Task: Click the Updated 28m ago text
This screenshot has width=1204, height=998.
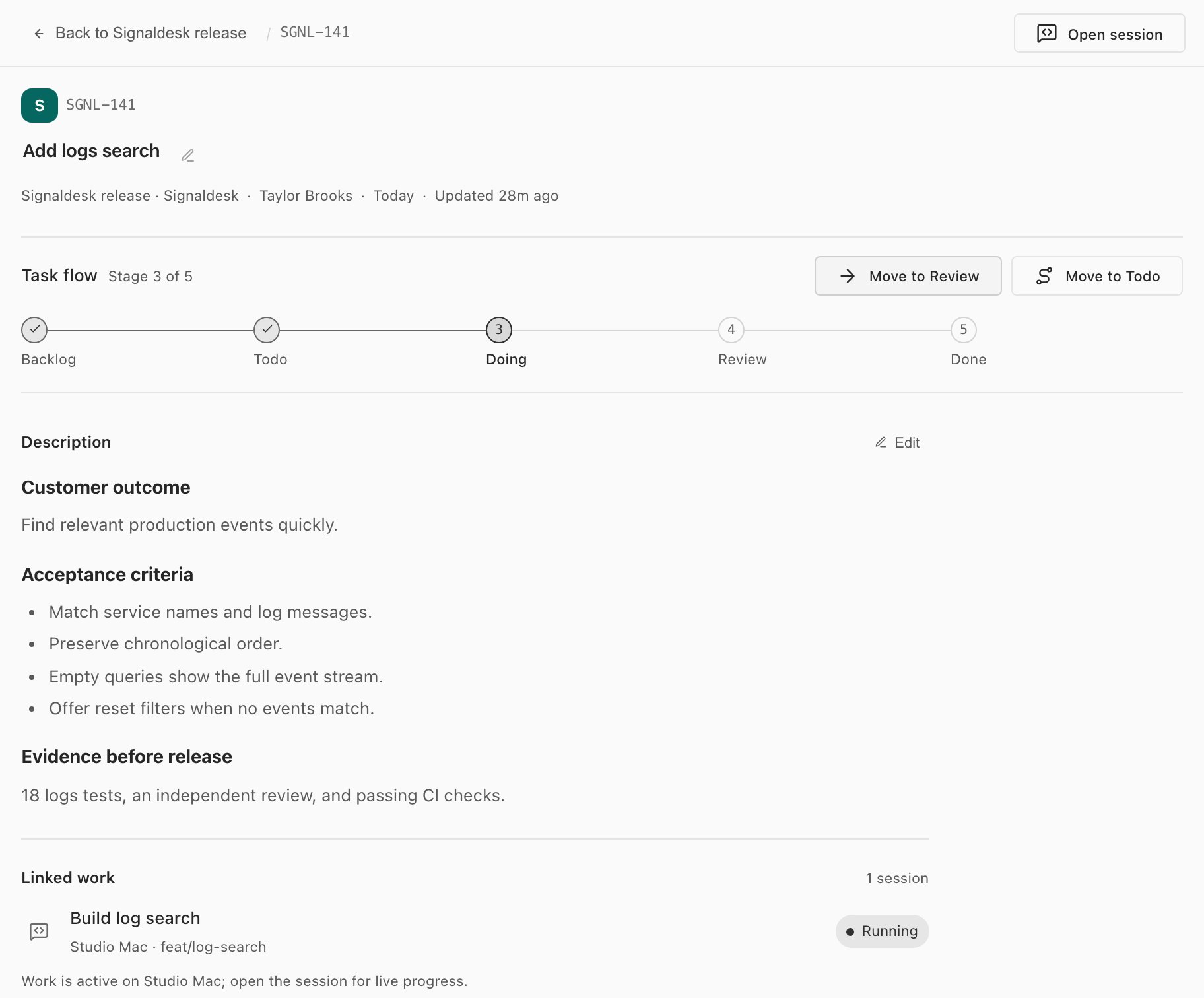Action: (496, 196)
